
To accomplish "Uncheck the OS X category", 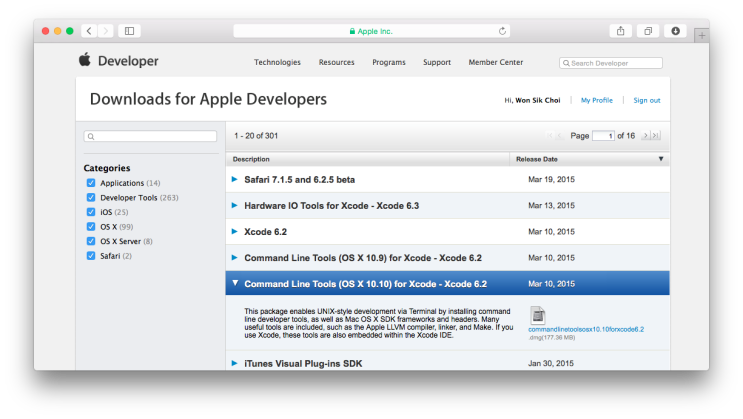I will (x=91, y=227).
